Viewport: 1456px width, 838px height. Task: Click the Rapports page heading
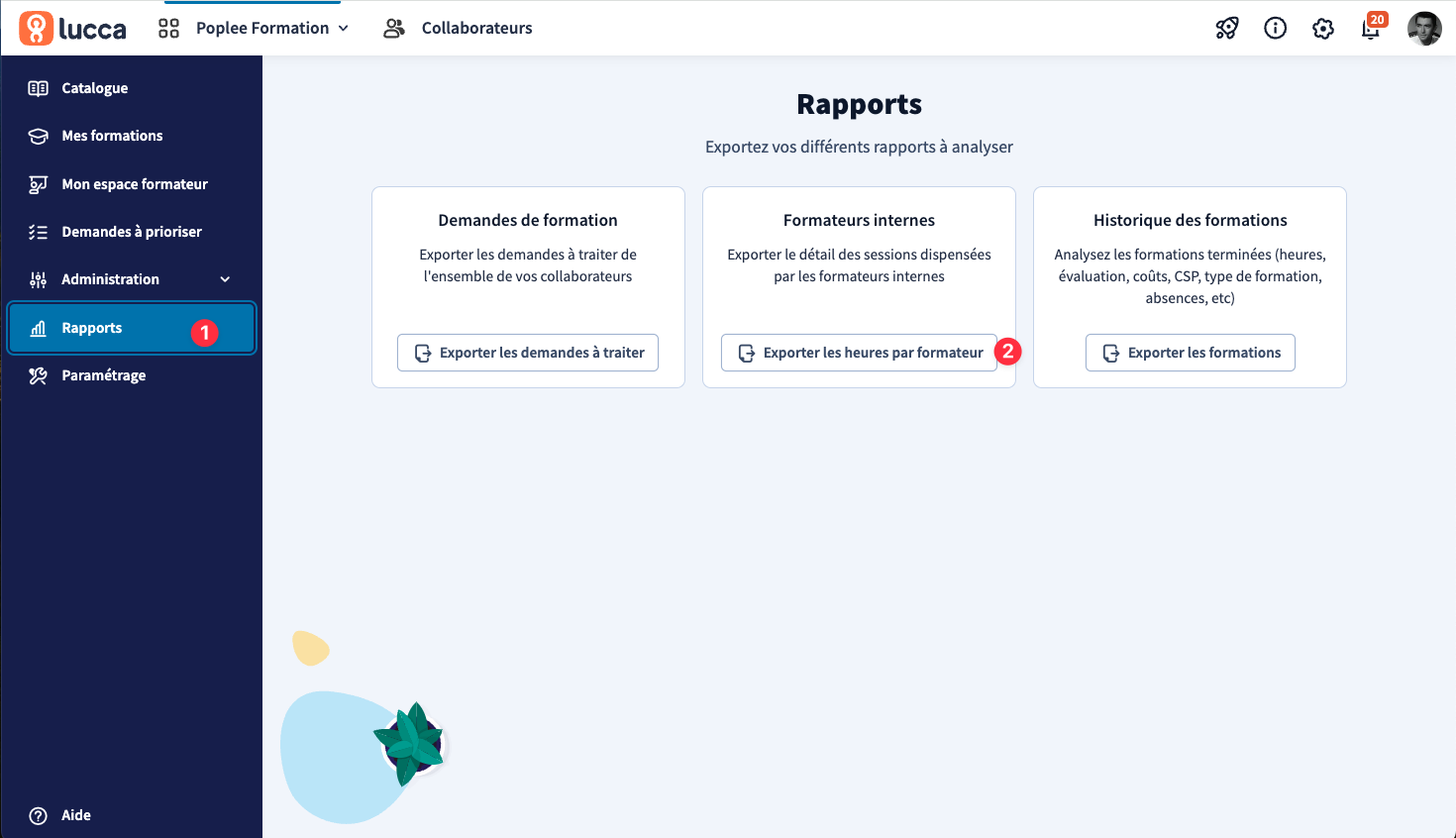(859, 104)
